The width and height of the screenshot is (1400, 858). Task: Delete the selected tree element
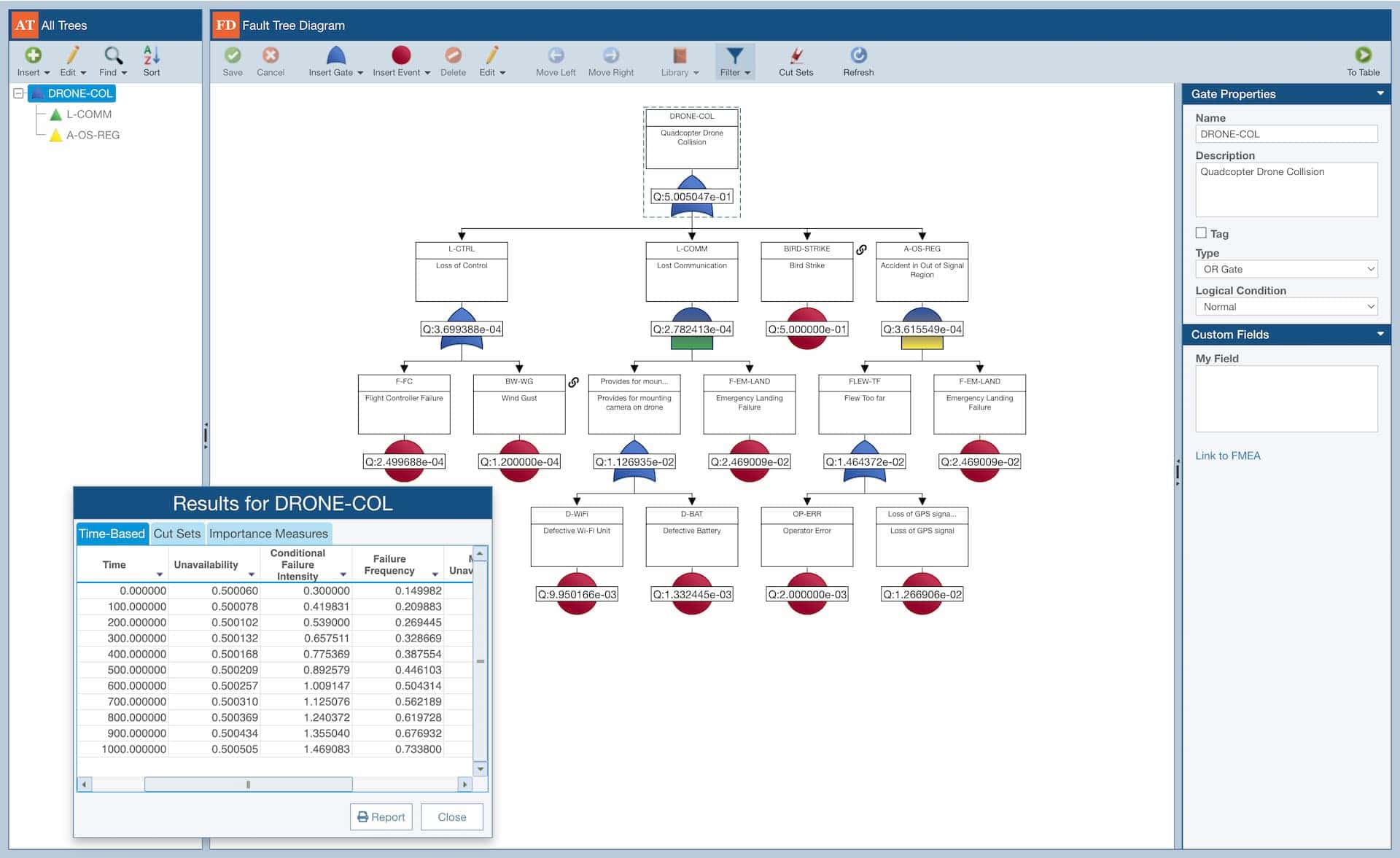[453, 61]
